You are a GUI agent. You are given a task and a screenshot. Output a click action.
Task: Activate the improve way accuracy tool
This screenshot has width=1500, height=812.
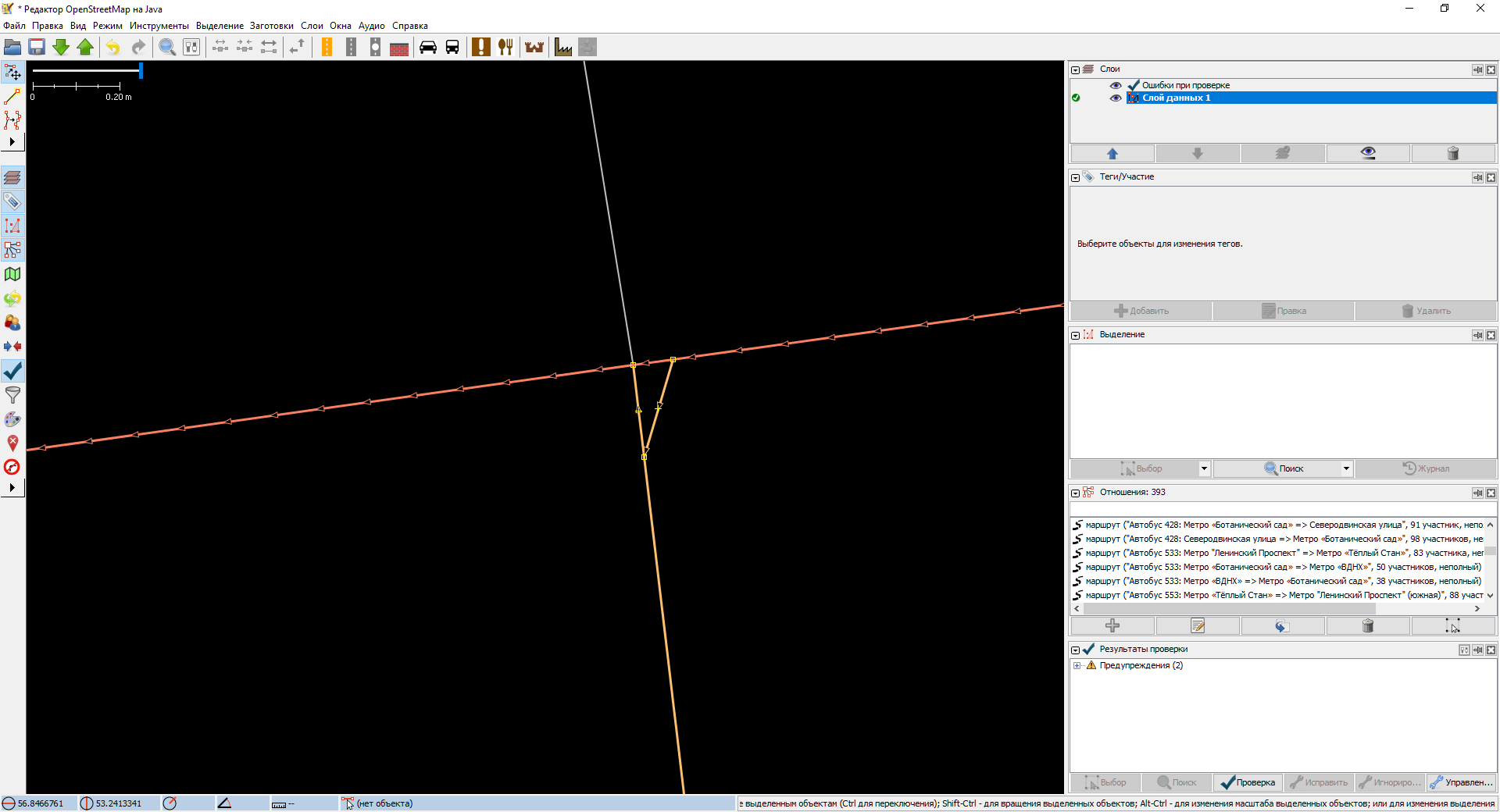coord(12,119)
